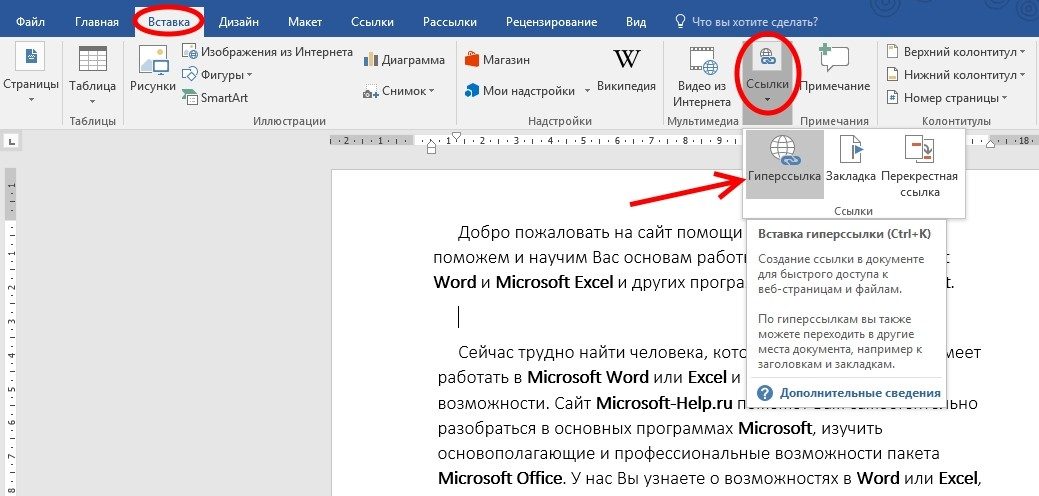This screenshot has width=1039, height=496.
Task: Open the Номер страницы dropdown
Action: tap(950, 98)
